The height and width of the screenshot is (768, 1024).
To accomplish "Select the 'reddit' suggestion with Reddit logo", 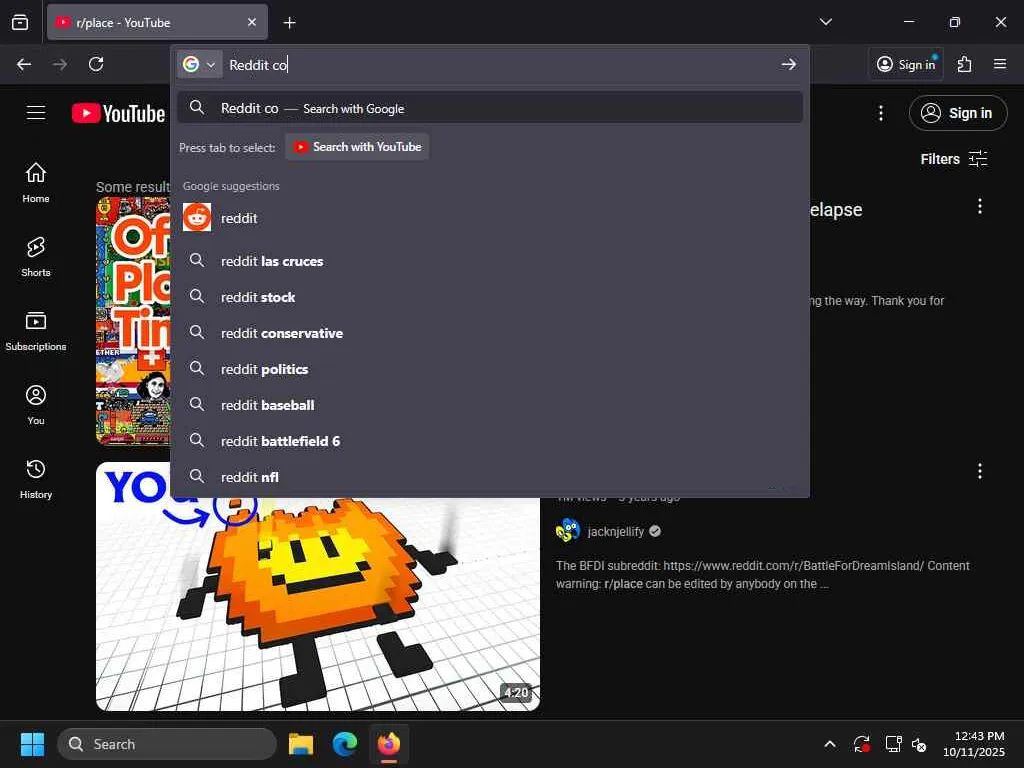I will click(490, 217).
